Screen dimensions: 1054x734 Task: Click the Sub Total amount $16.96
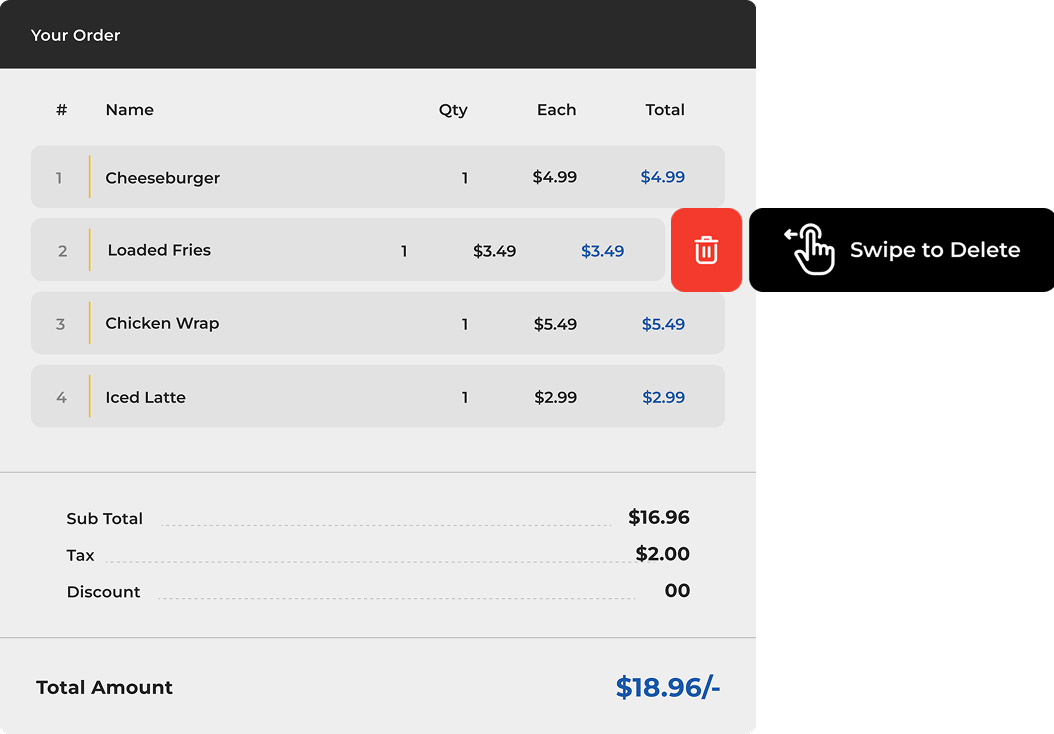click(x=659, y=517)
